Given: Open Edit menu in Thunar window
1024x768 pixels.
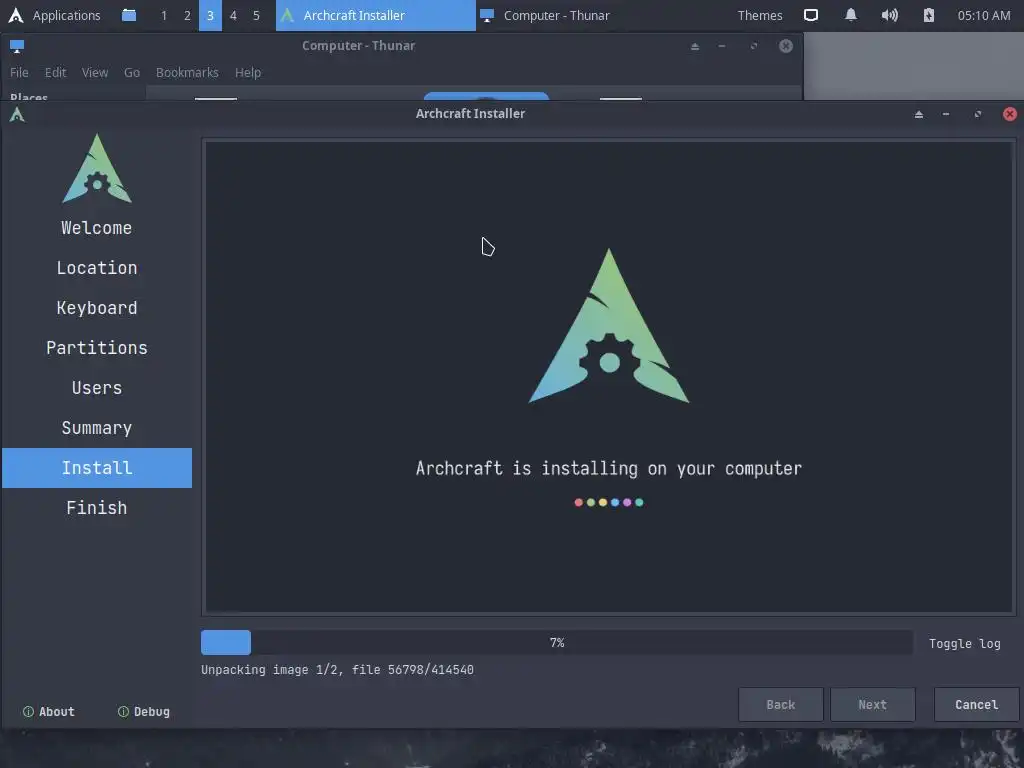Looking at the screenshot, I should point(56,72).
